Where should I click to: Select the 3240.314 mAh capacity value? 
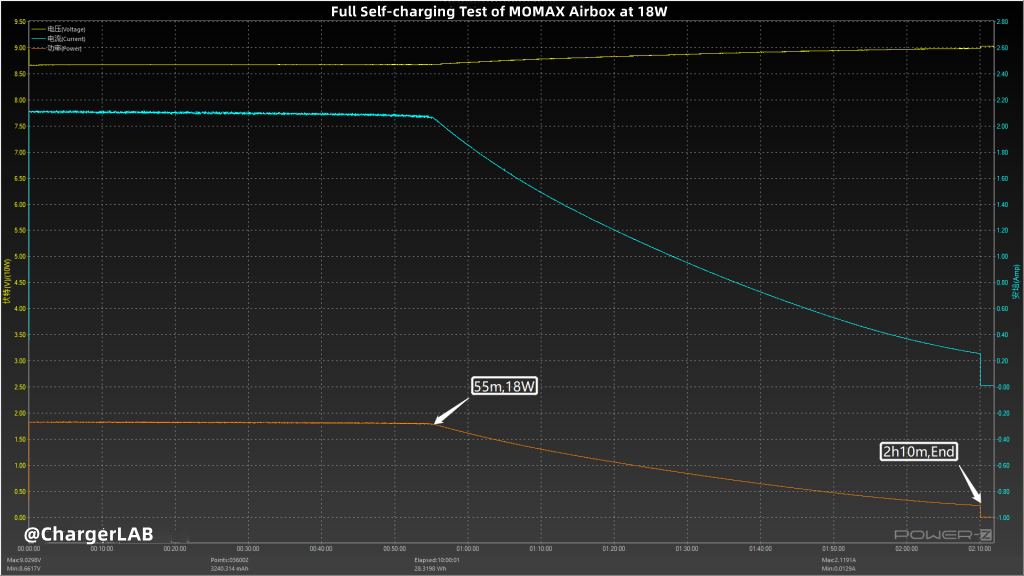click(229, 569)
